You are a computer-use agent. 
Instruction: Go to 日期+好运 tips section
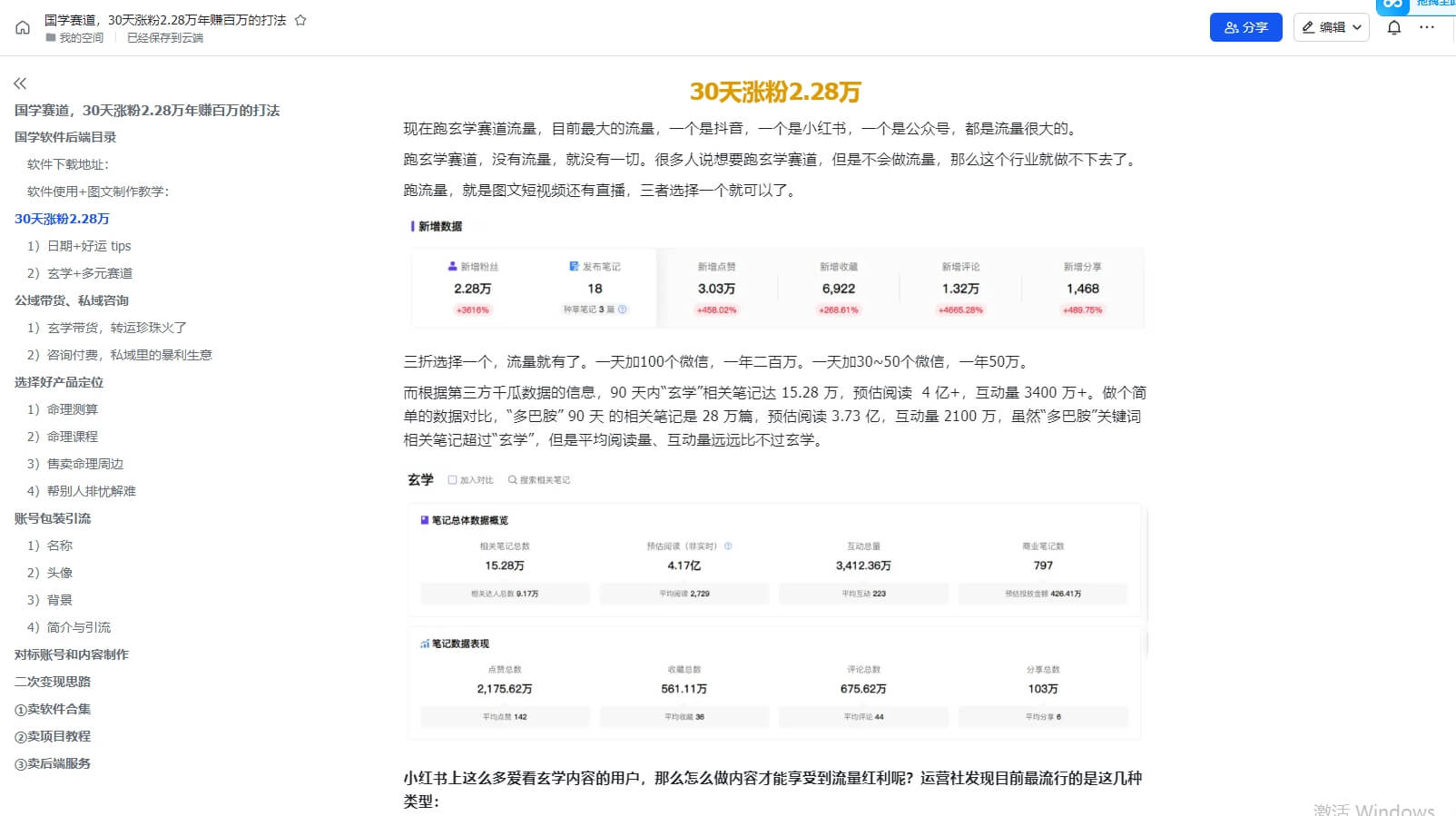79,246
